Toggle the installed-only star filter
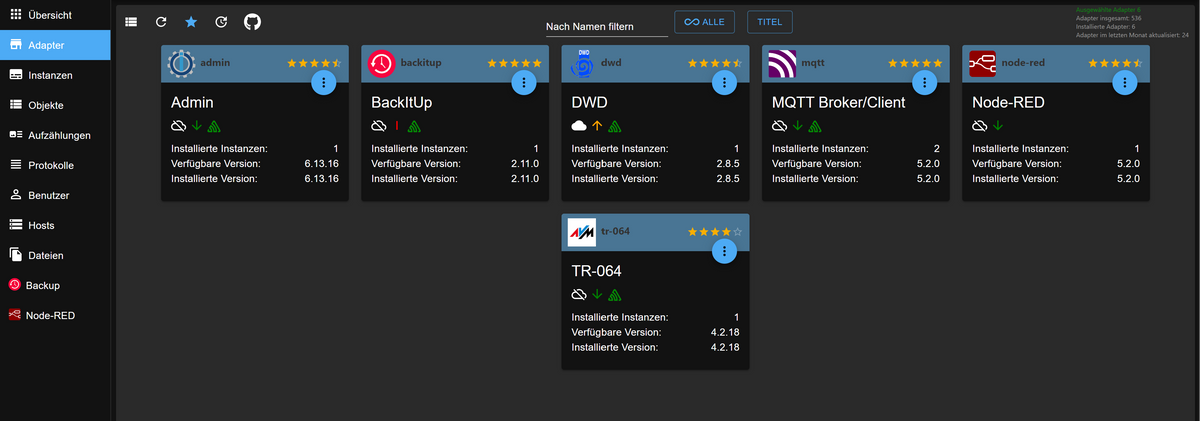Screen dimensions: 1200x421 click(191, 22)
